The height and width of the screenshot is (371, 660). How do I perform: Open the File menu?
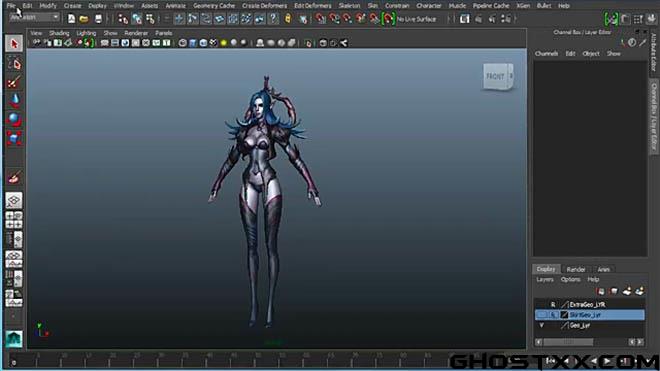pos(11,5)
